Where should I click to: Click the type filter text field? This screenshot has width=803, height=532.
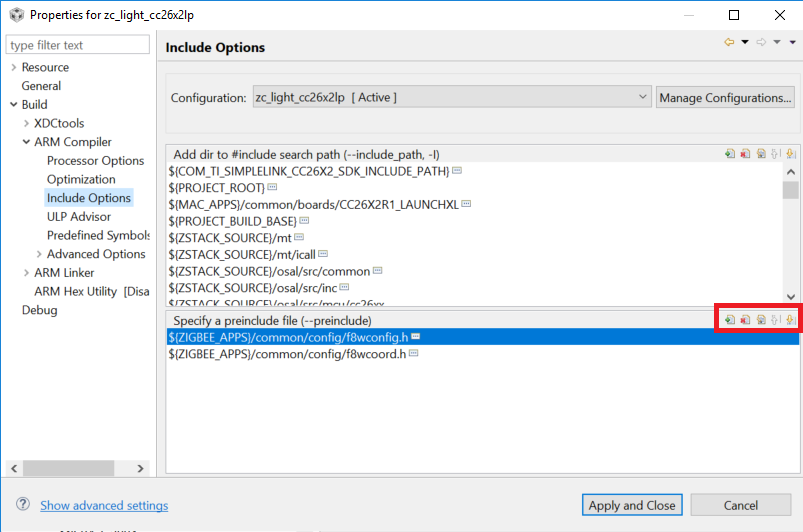coord(77,45)
